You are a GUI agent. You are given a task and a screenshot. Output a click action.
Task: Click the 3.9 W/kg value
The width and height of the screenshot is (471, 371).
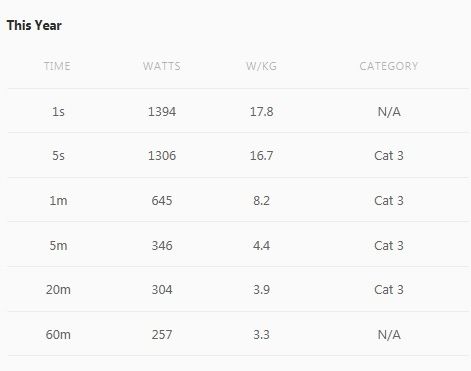point(262,289)
